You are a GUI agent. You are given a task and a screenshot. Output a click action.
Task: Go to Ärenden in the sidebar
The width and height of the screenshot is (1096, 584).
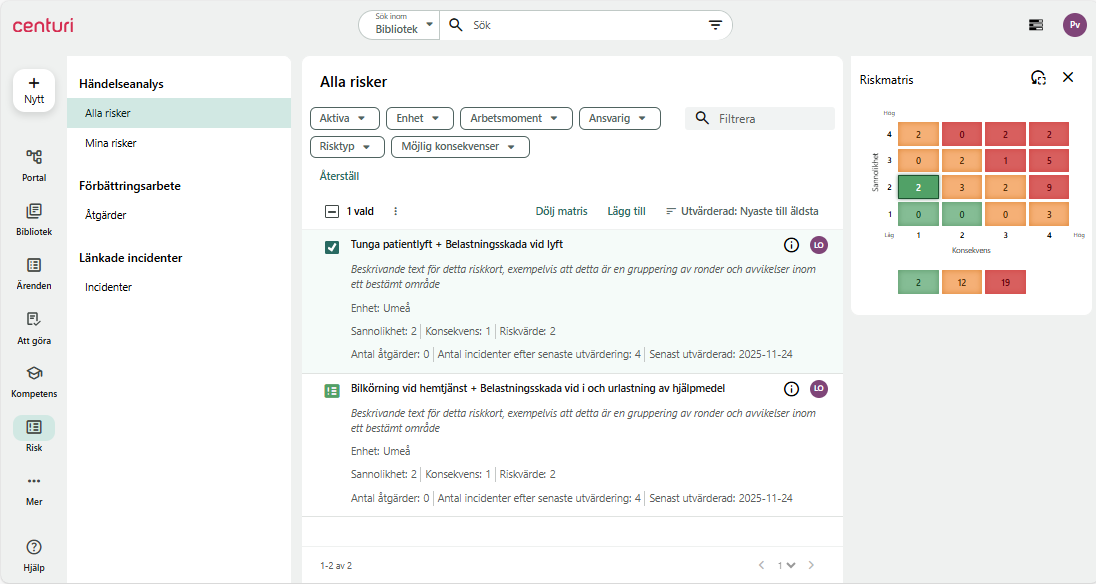[x=34, y=265]
